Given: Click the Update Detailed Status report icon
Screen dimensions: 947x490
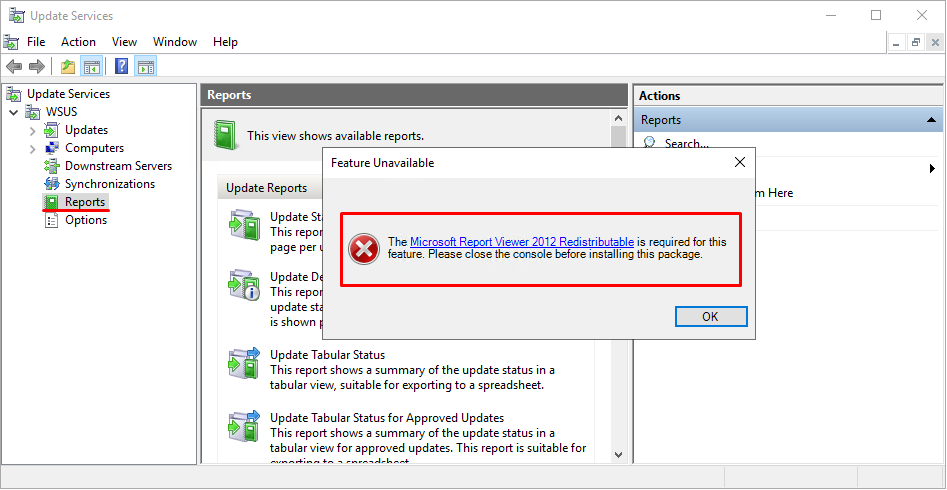Looking at the screenshot, I should pyautogui.click(x=244, y=285).
